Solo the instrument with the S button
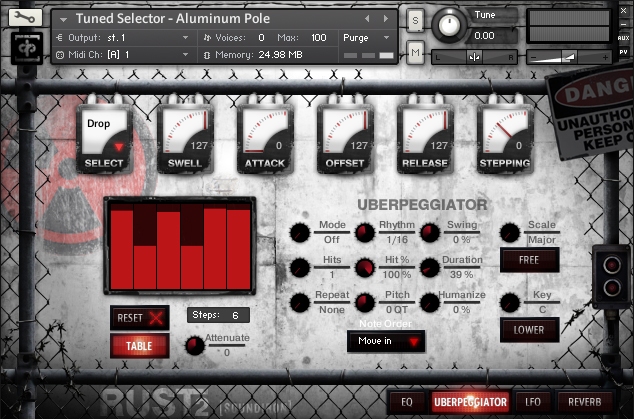The width and height of the screenshot is (634, 419). tap(415, 20)
